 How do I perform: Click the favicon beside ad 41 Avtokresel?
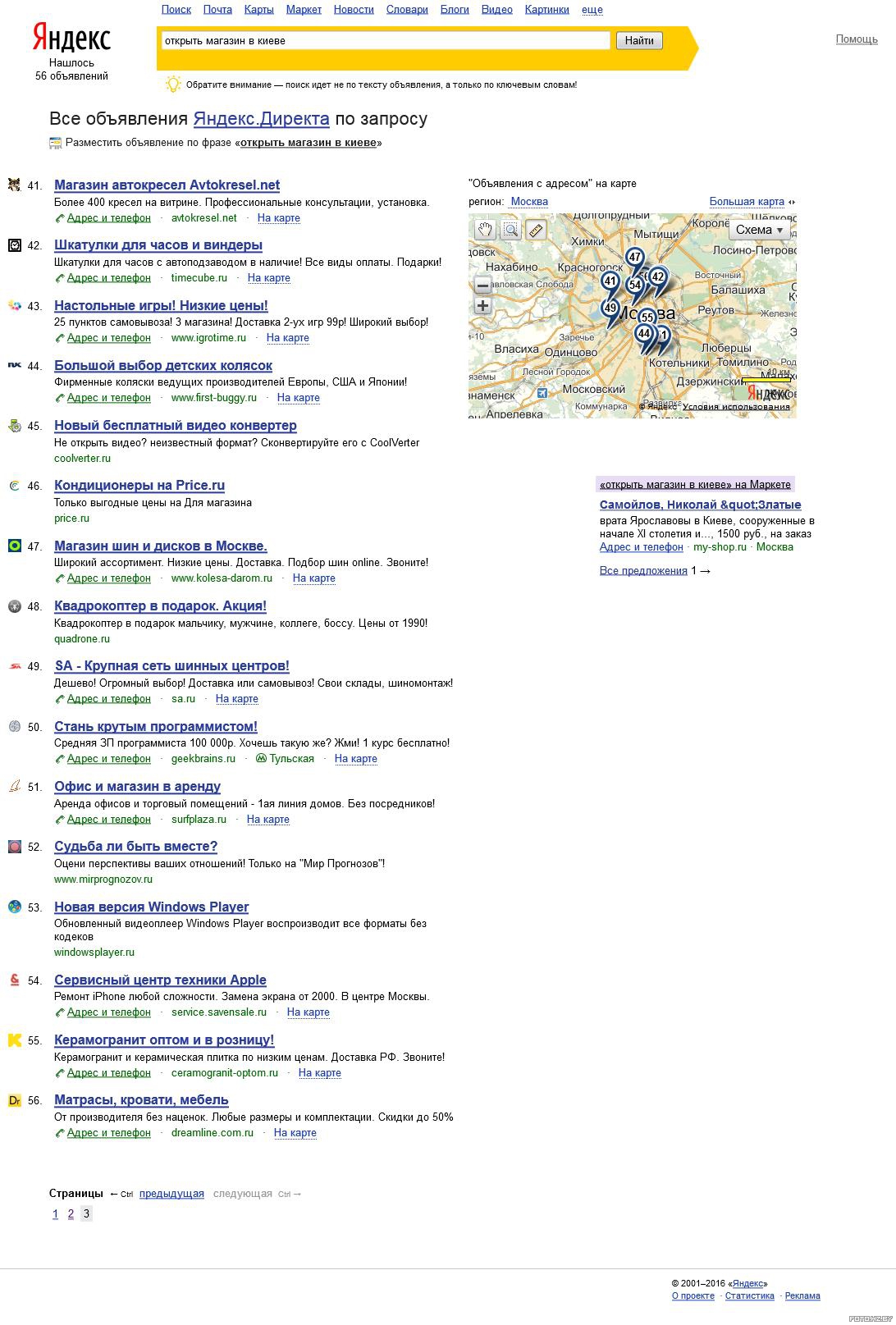click(15, 185)
